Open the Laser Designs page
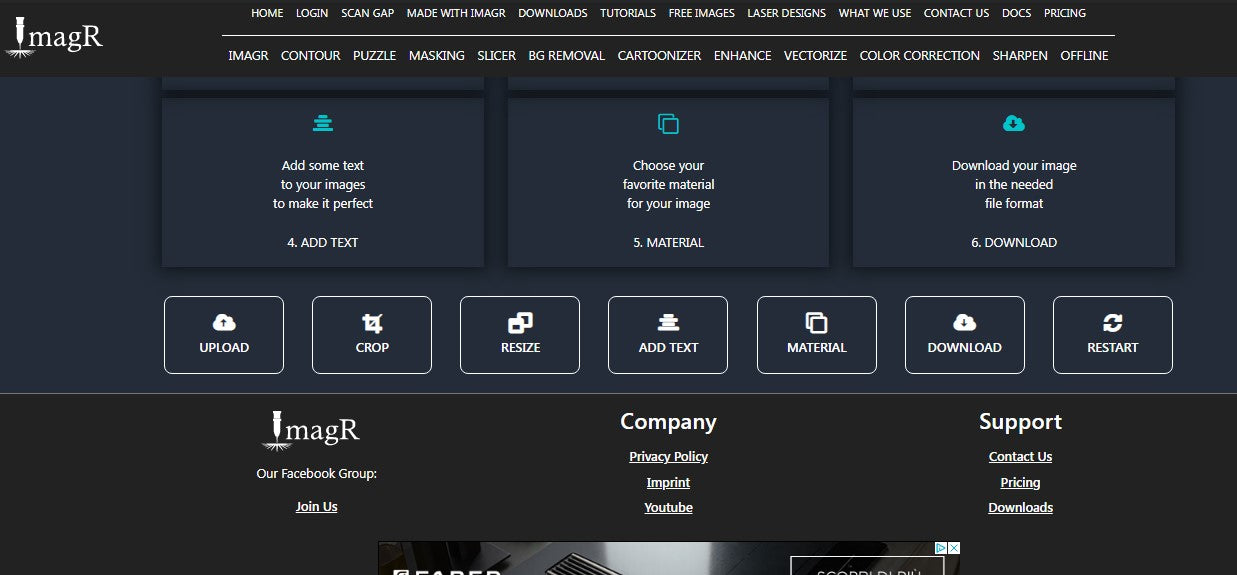Image resolution: width=1237 pixels, height=575 pixels. tap(786, 13)
